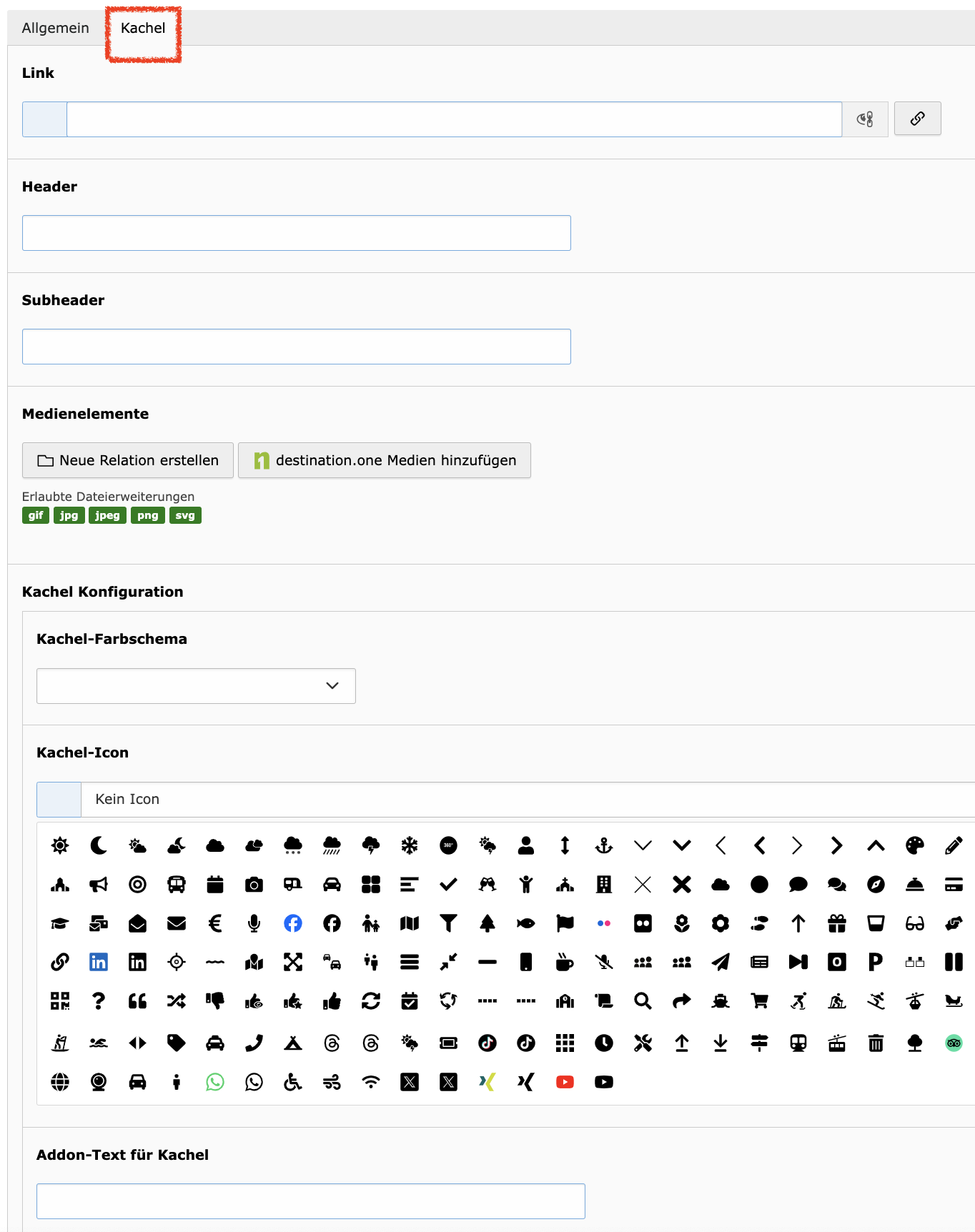Viewport: 975px width, 1232px height.
Task: Click Neue Relation erstellen button
Action: tap(128, 460)
